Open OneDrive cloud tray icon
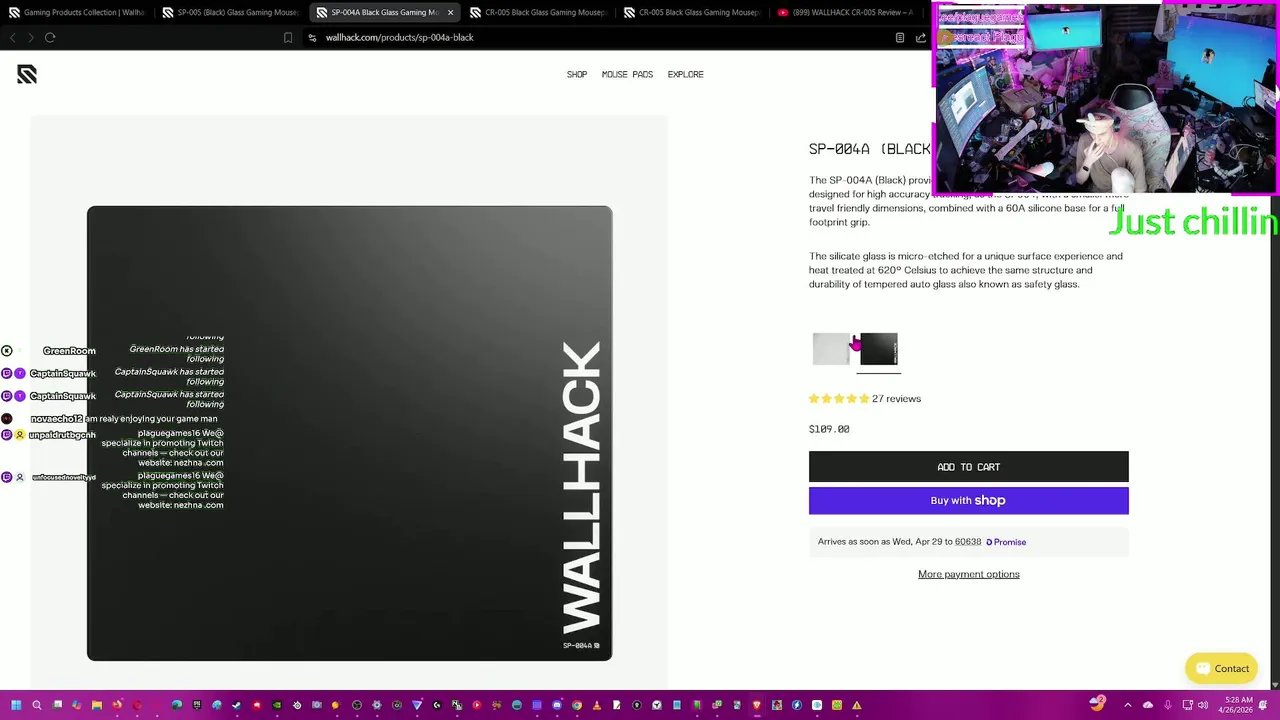Viewport: 1280px width, 720px height. [1148, 705]
